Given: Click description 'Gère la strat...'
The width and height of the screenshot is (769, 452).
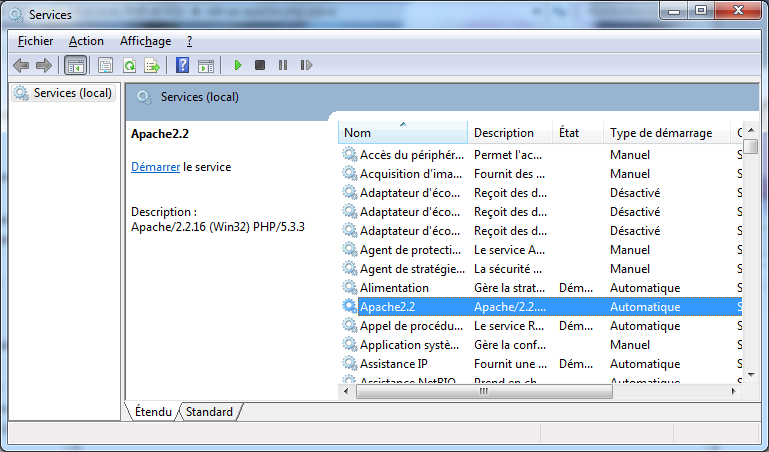Looking at the screenshot, I should click(x=509, y=287).
